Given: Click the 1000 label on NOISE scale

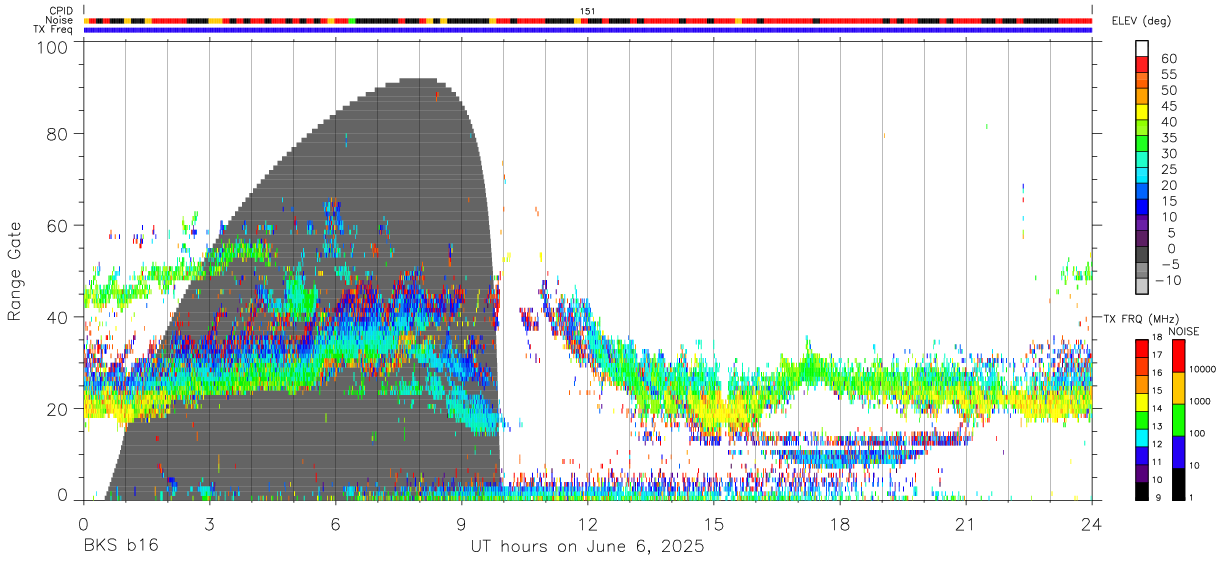Looking at the screenshot, I should coord(1199,401).
